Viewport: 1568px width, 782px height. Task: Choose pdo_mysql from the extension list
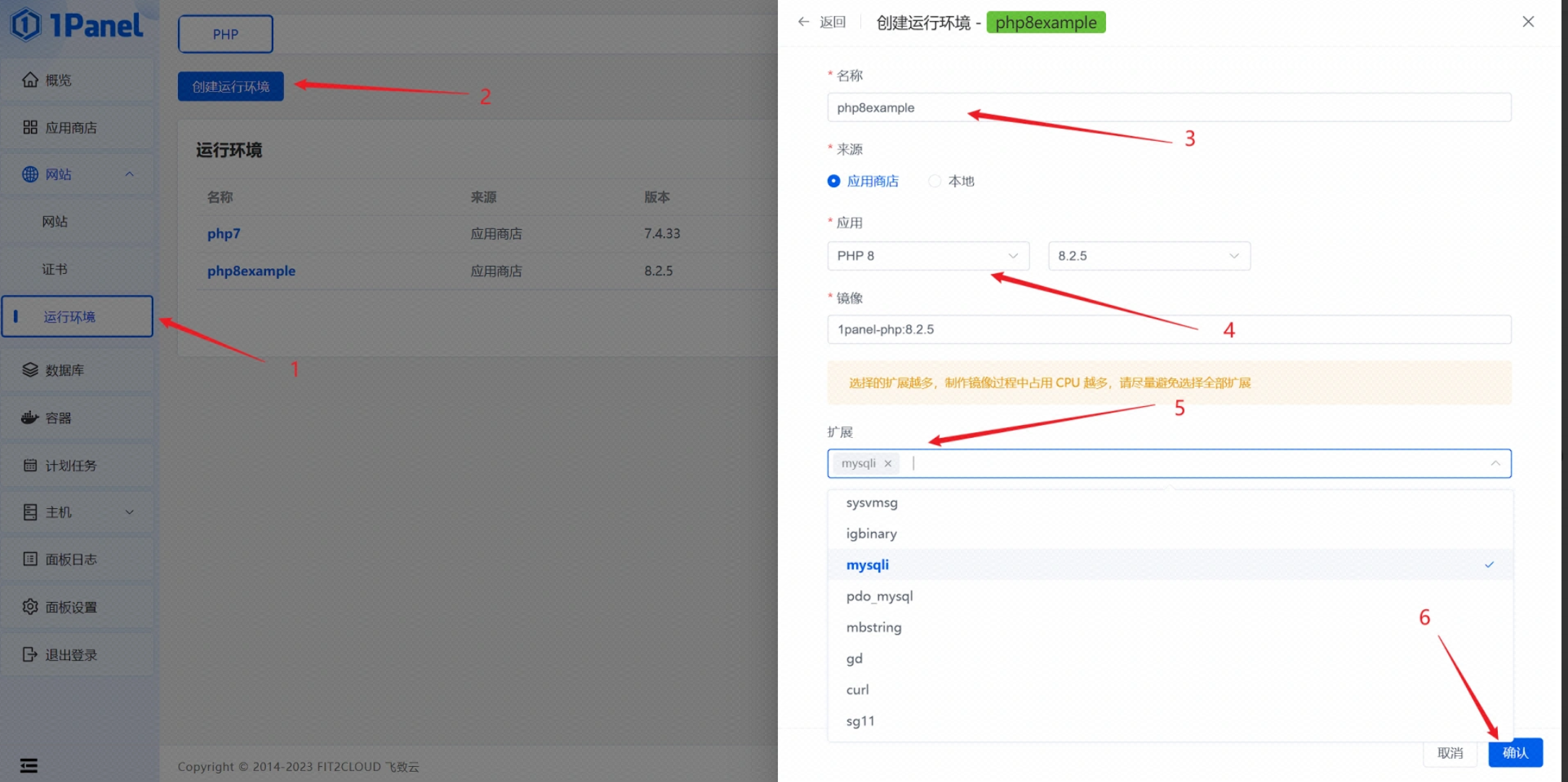point(879,596)
